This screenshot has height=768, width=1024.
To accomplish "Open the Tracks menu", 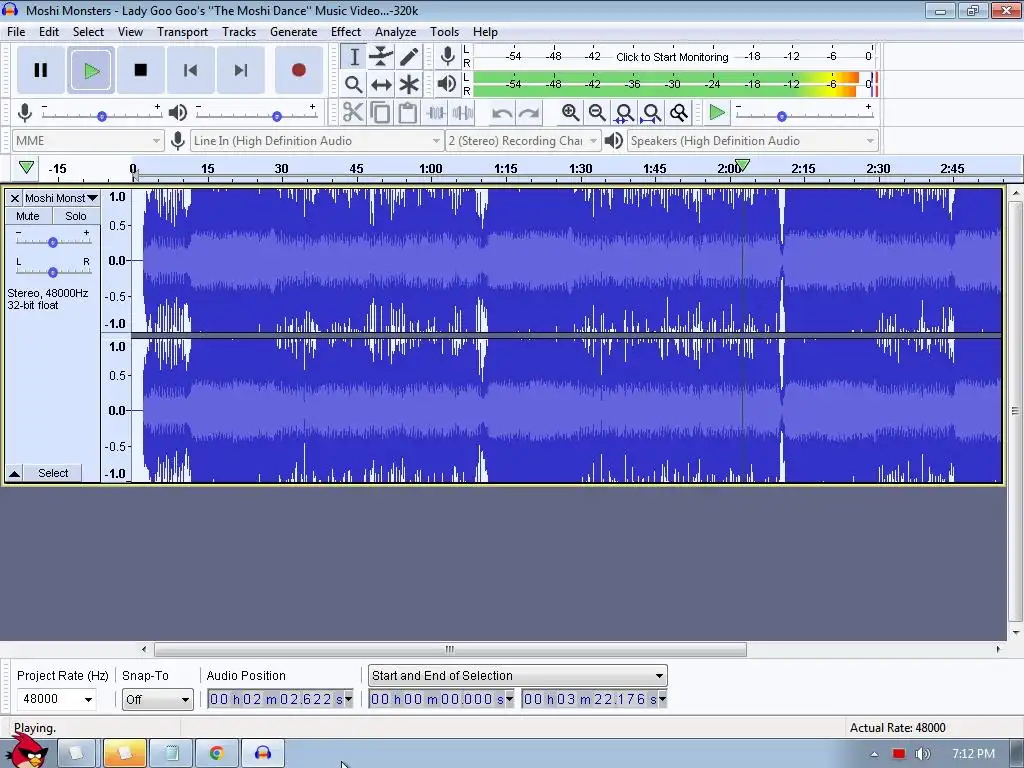I will pyautogui.click(x=238, y=32).
